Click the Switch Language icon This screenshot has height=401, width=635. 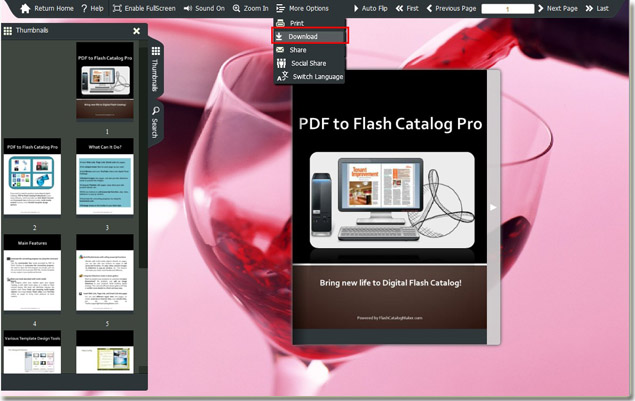pyautogui.click(x=283, y=76)
